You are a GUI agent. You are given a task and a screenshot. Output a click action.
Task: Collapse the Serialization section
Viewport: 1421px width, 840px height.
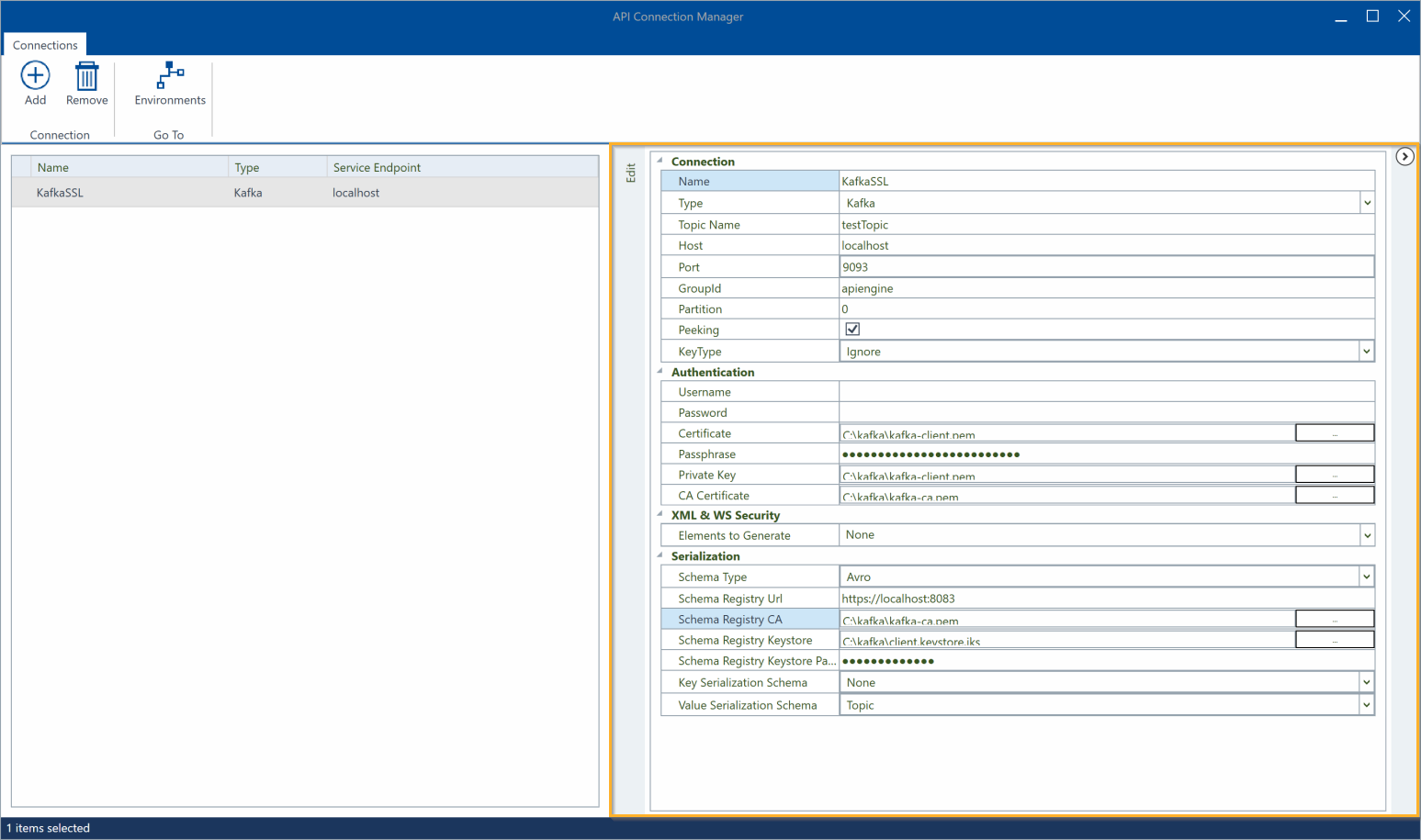pyautogui.click(x=660, y=555)
